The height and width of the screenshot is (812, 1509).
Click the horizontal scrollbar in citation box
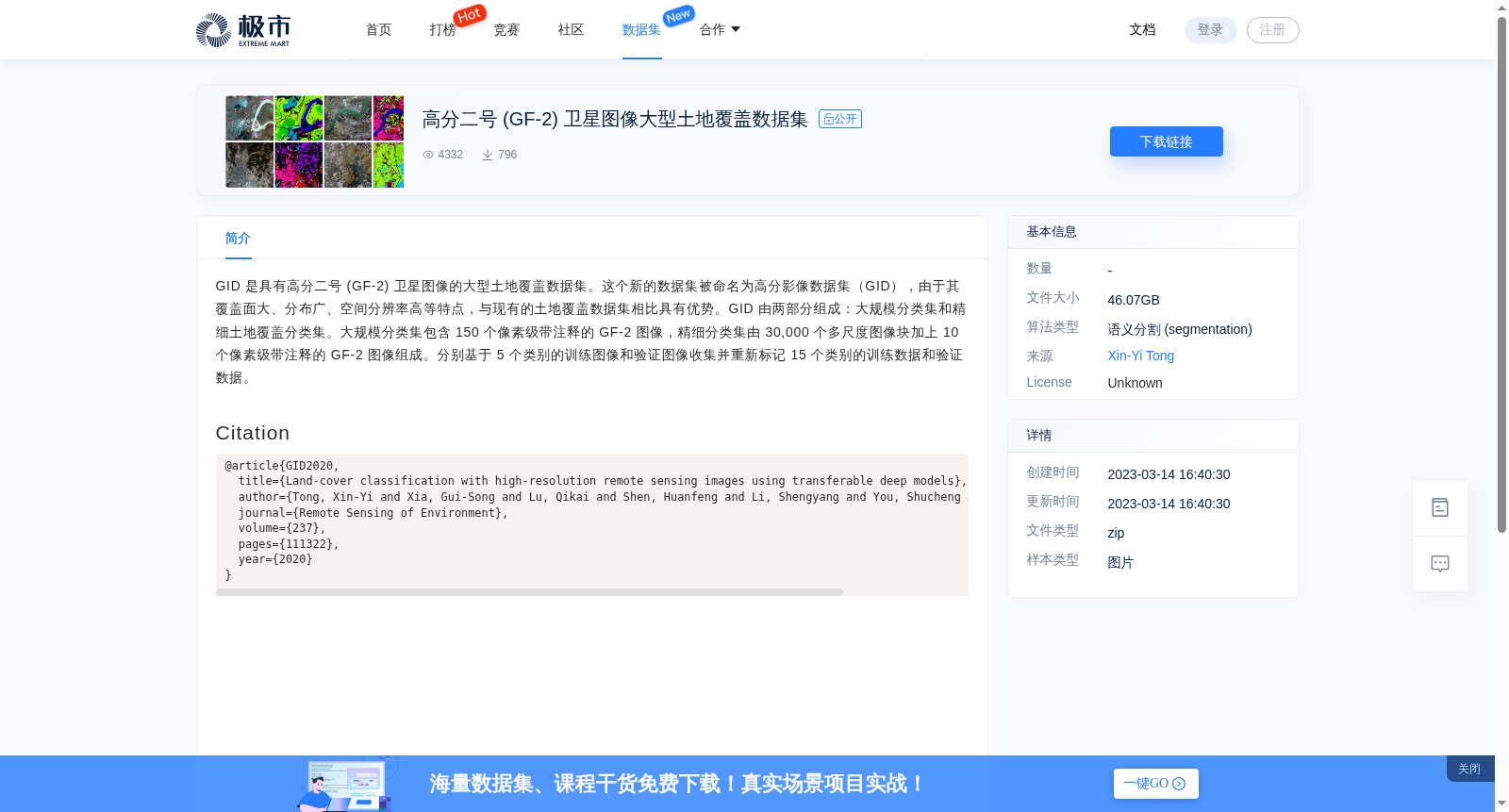(529, 592)
